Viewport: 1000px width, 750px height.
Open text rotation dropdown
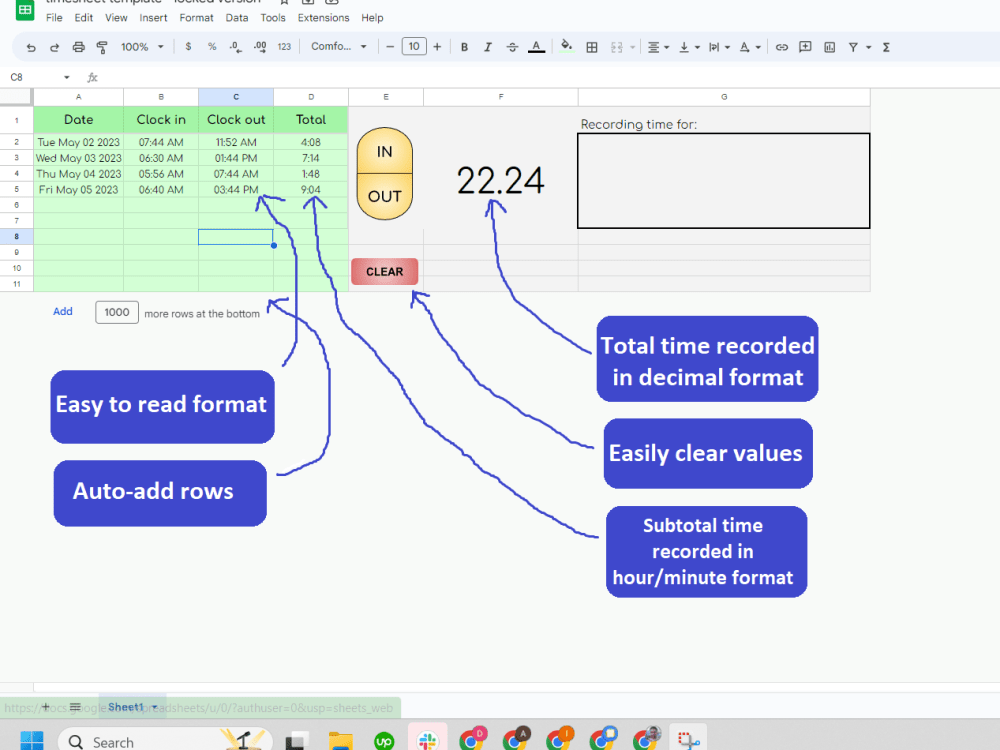[750, 47]
